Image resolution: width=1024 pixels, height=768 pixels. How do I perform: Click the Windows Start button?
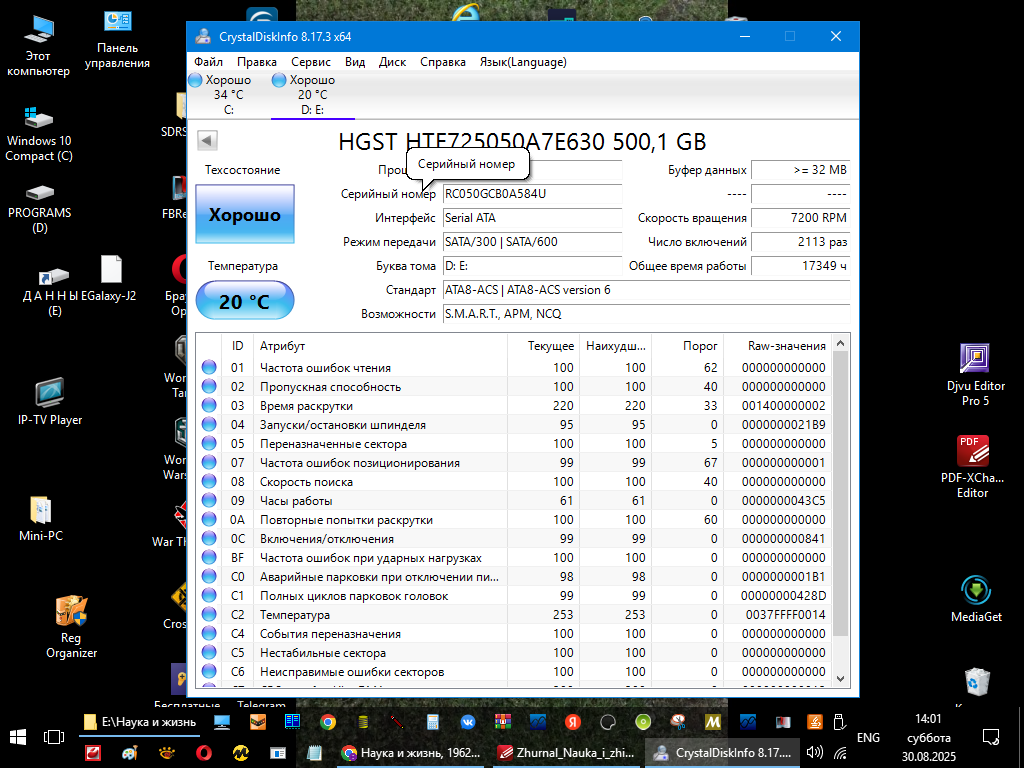coord(18,738)
